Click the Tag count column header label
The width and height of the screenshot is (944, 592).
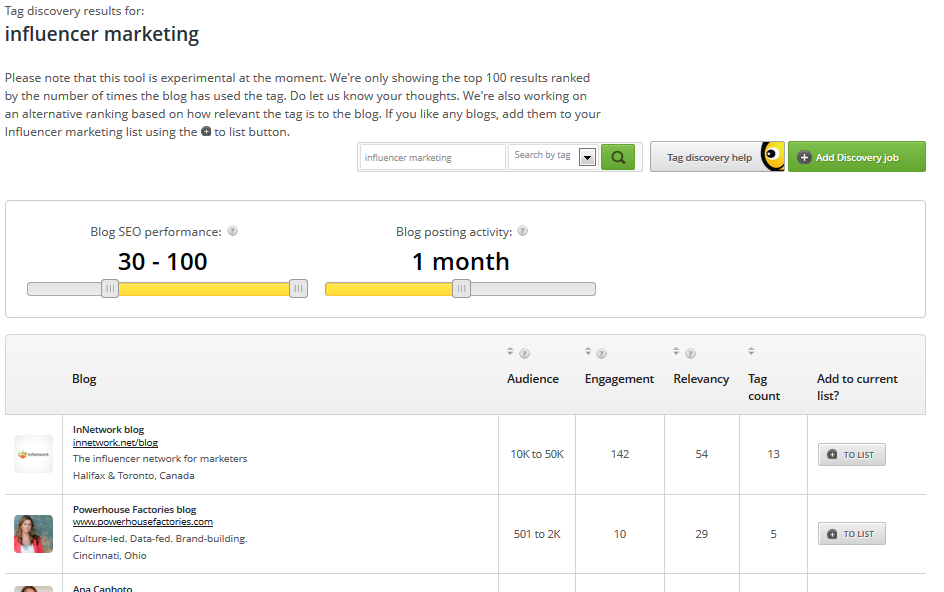point(764,387)
